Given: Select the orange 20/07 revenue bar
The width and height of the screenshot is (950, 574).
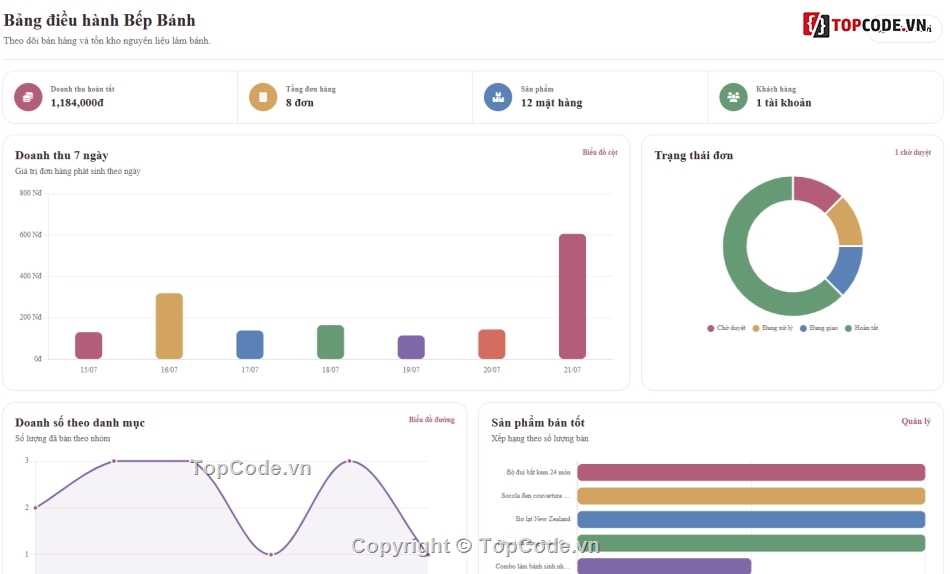Looking at the screenshot, I should coord(491,344).
